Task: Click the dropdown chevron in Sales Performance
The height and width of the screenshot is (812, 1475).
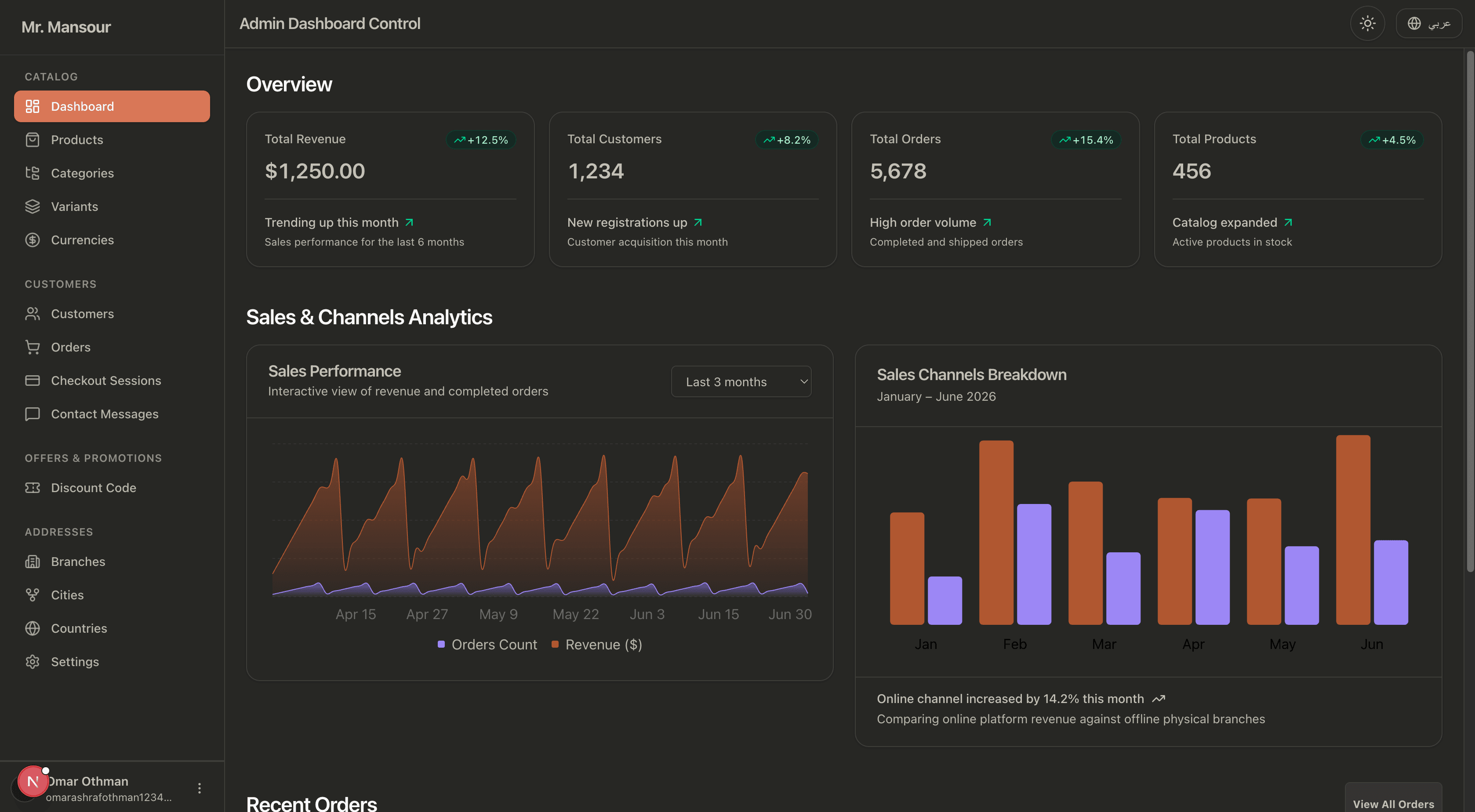Action: tap(803, 382)
